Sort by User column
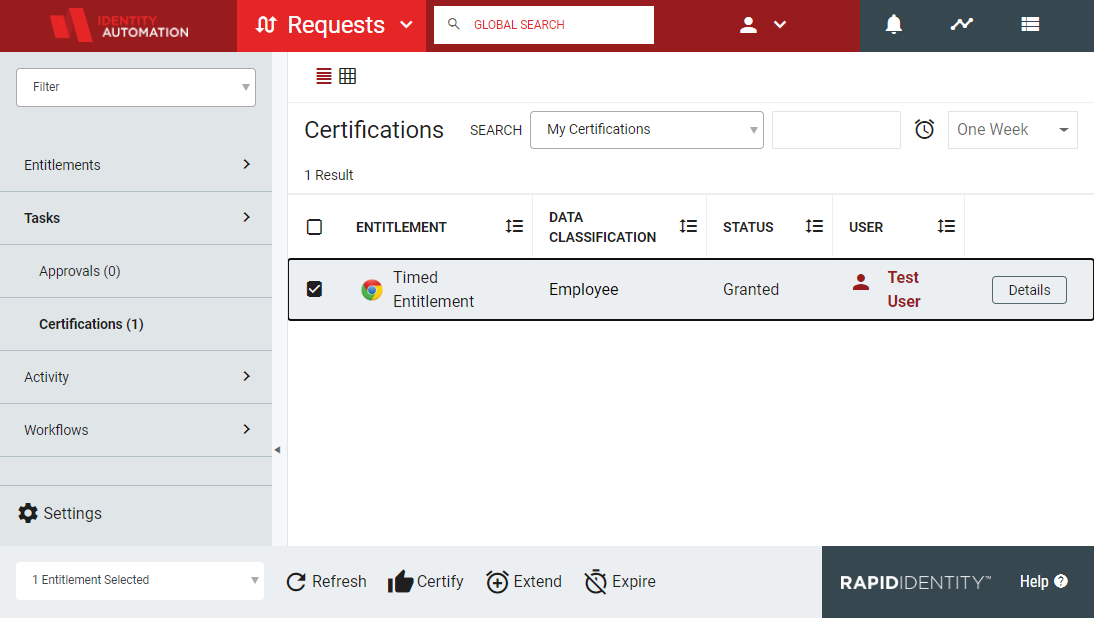This screenshot has height=618, width=1094. pos(946,226)
